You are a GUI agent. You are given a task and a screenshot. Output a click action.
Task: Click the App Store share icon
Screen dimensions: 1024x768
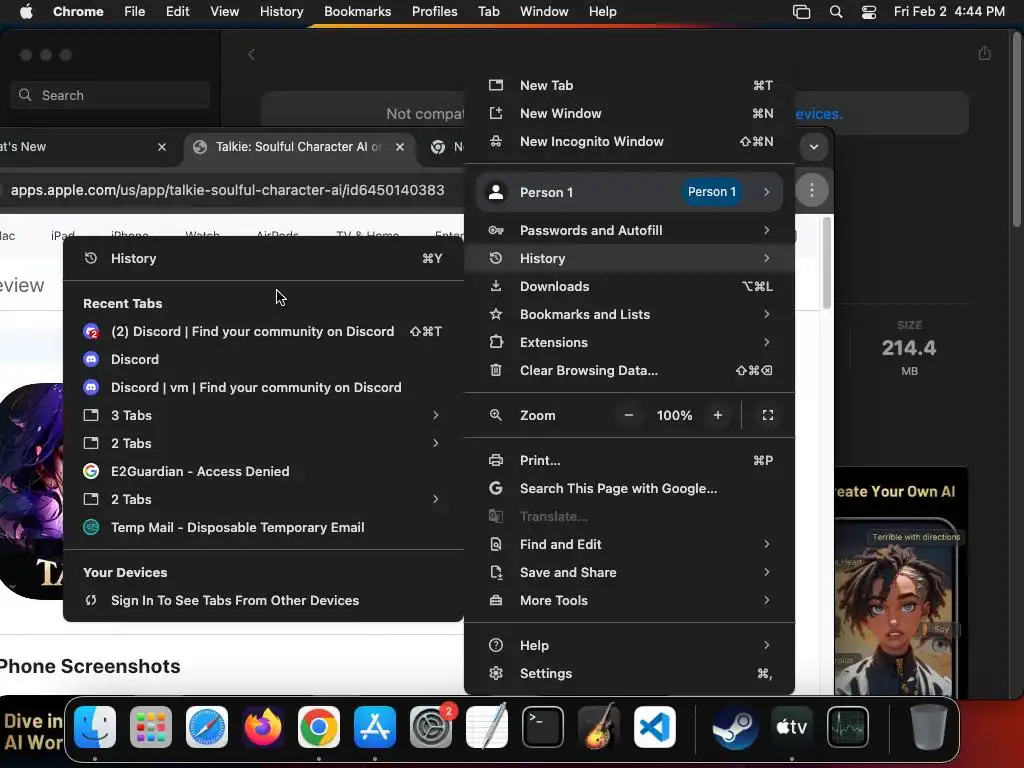(985, 54)
